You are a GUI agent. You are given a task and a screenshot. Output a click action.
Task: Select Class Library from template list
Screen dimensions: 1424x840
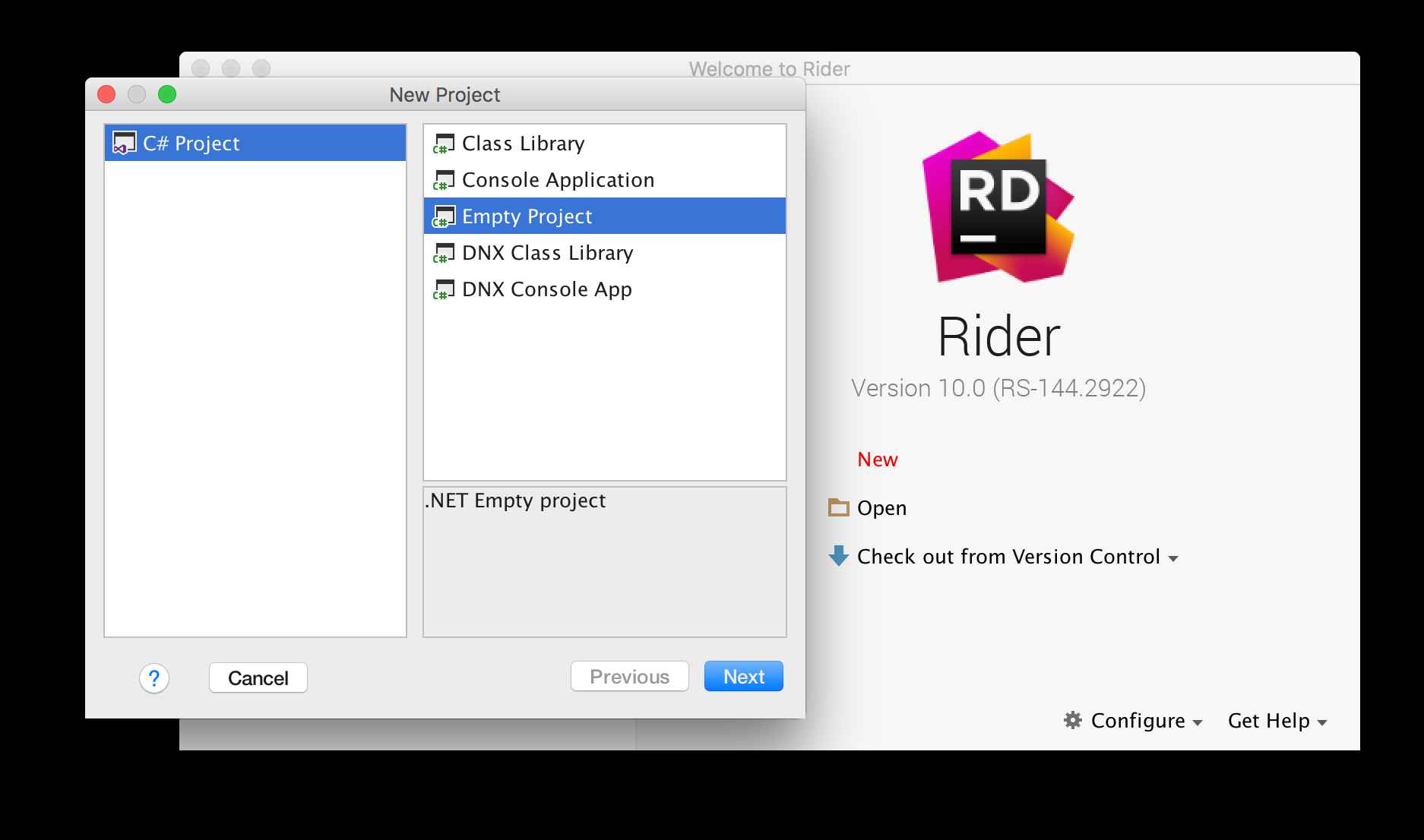pos(523,144)
